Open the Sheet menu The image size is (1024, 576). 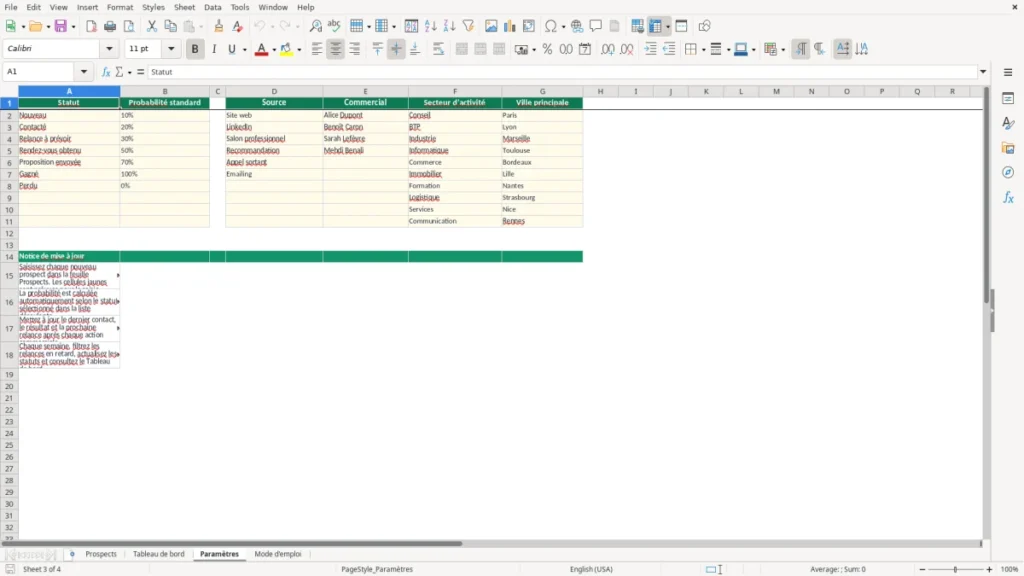tap(184, 7)
